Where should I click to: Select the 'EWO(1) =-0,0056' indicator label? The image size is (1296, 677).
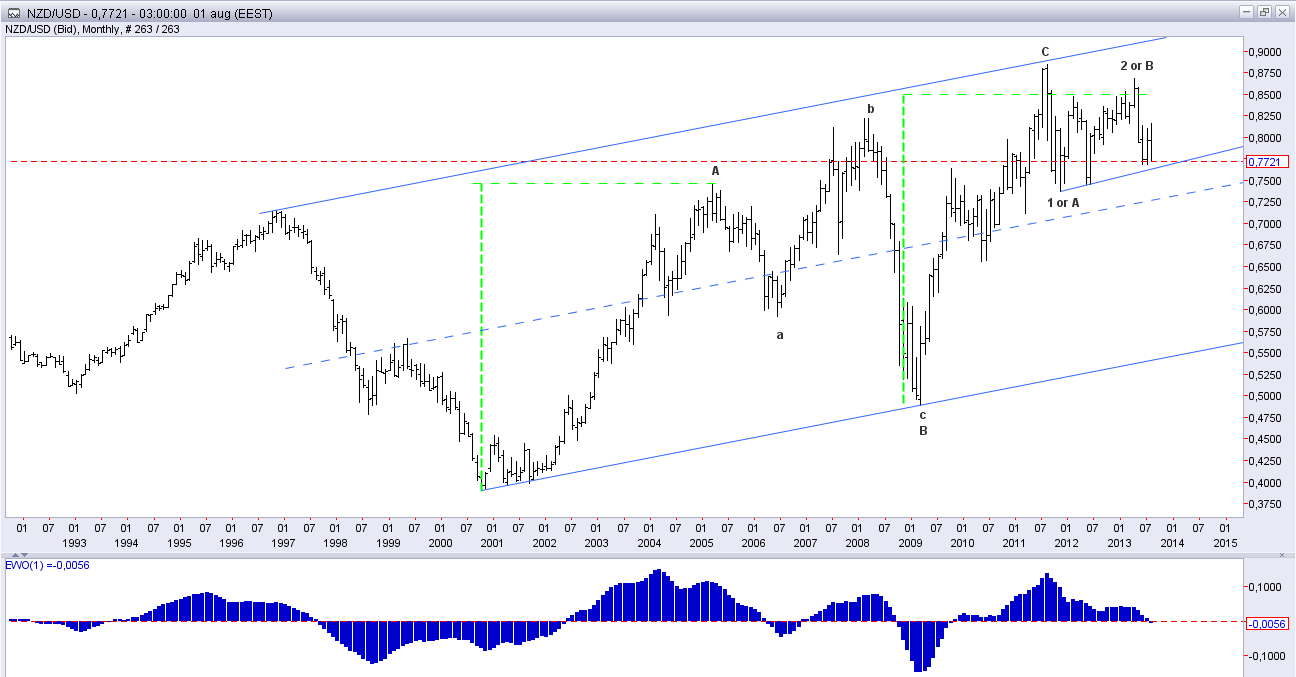[46, 565]
